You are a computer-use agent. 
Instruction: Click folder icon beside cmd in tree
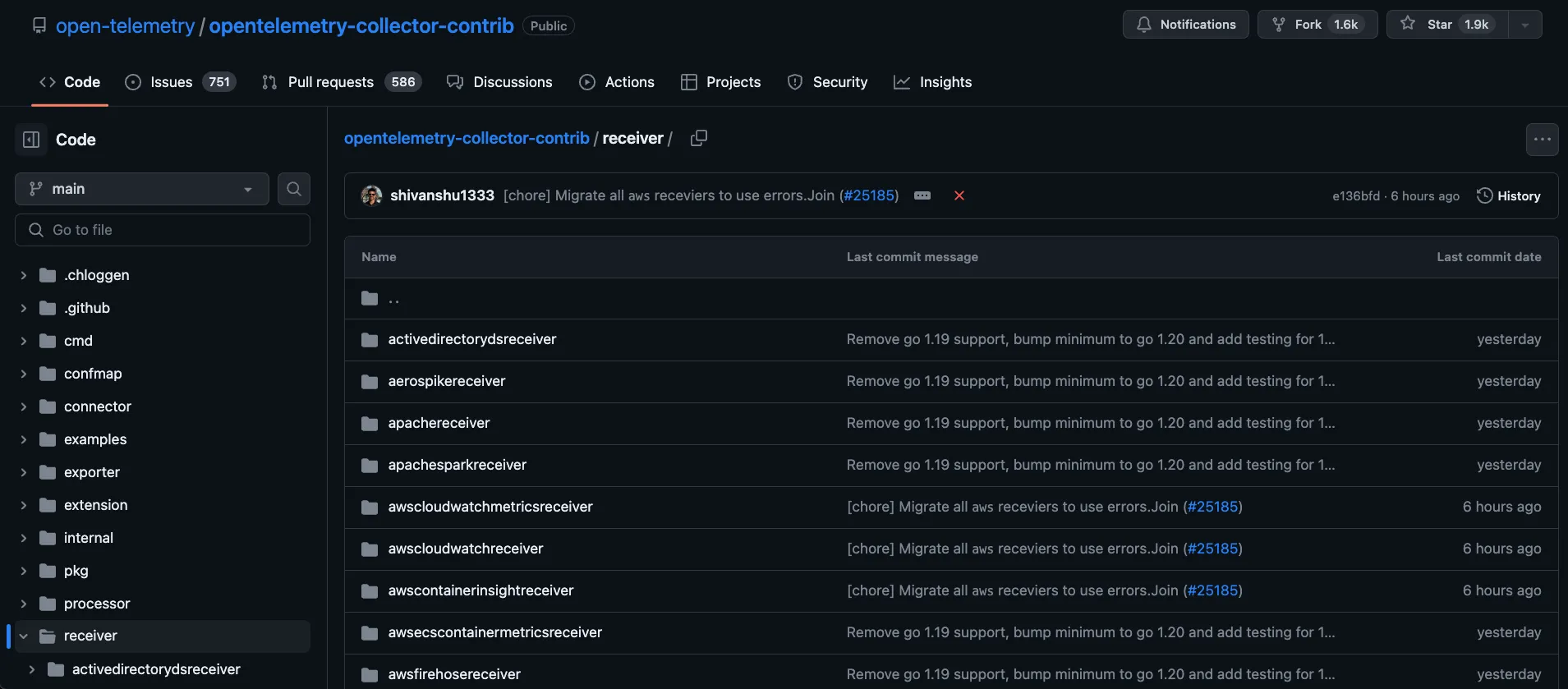[x=48, y=341]
